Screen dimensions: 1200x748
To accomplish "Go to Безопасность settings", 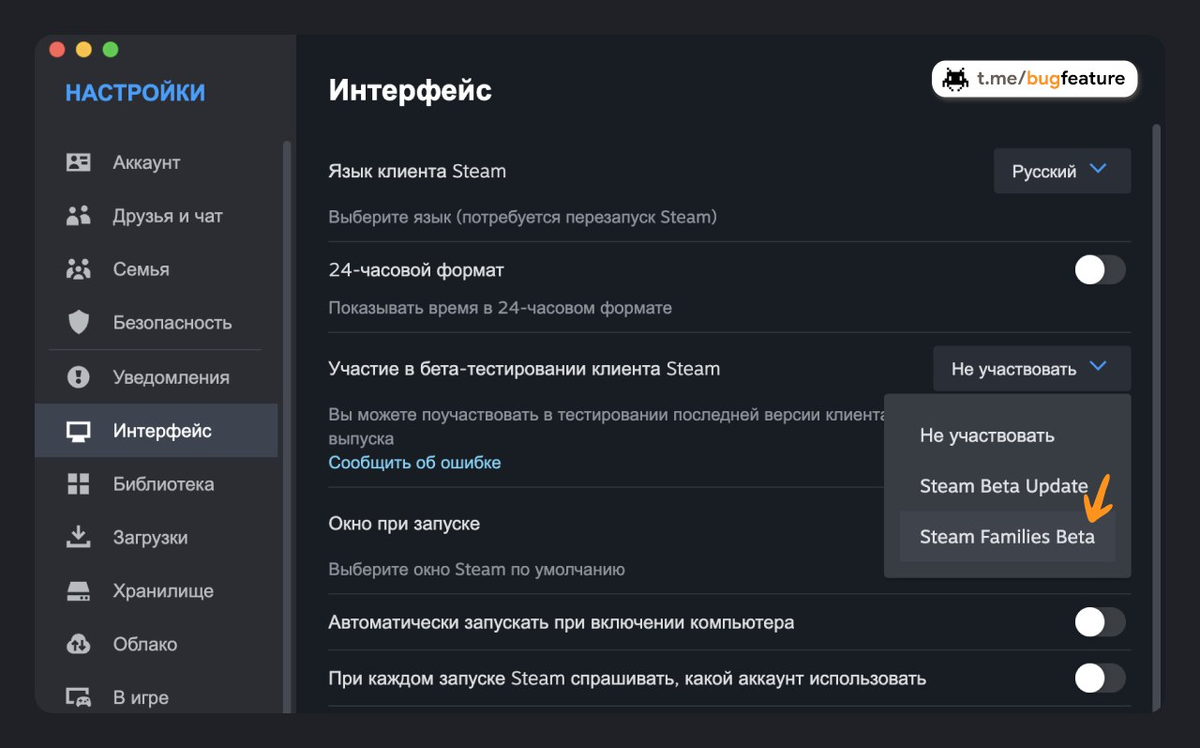I will 156,323.
